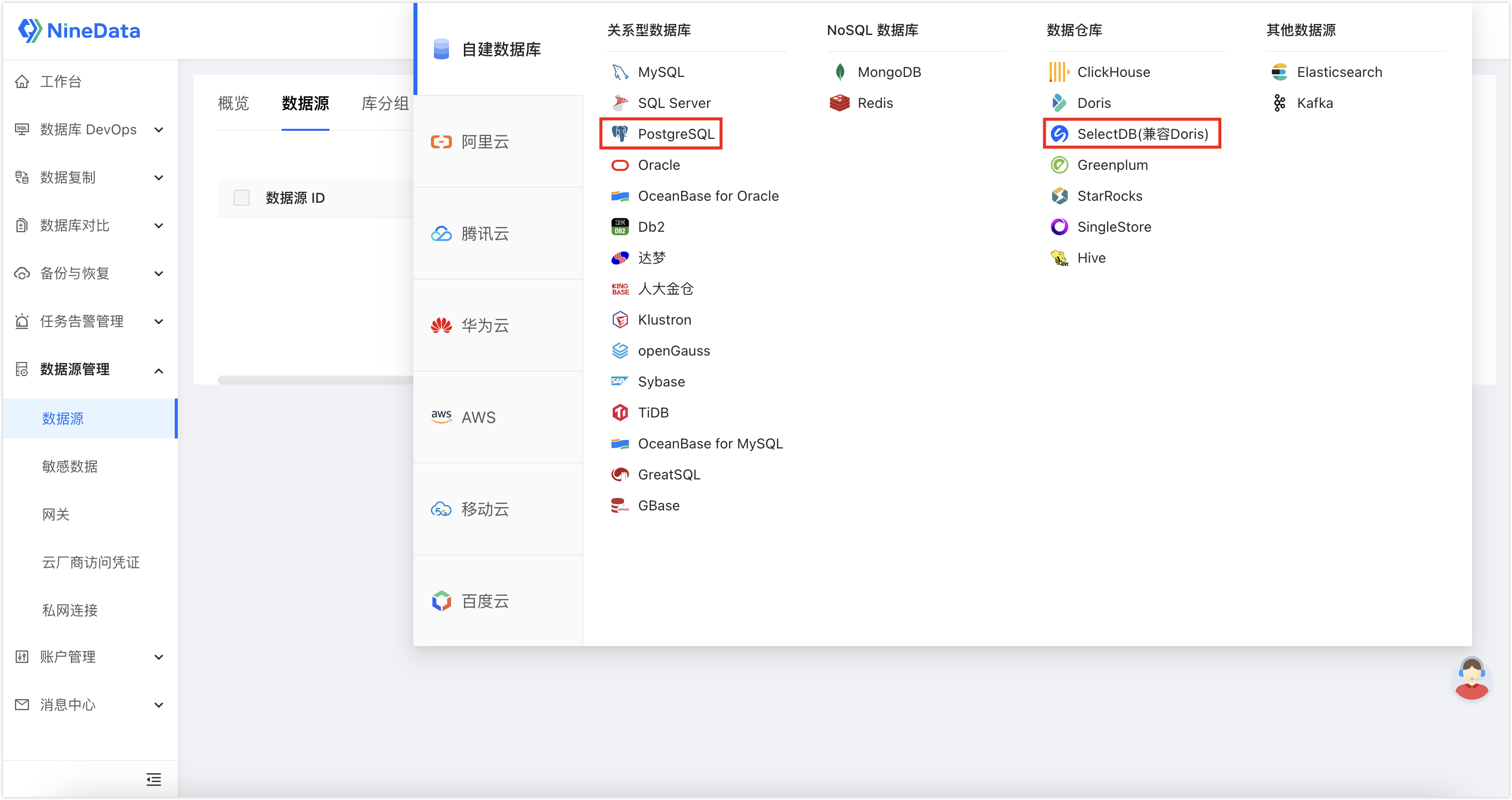This screenshot has height=800, width=1512.
Task: Click the Oracle red oval icon
Action: tap(620, 165)
